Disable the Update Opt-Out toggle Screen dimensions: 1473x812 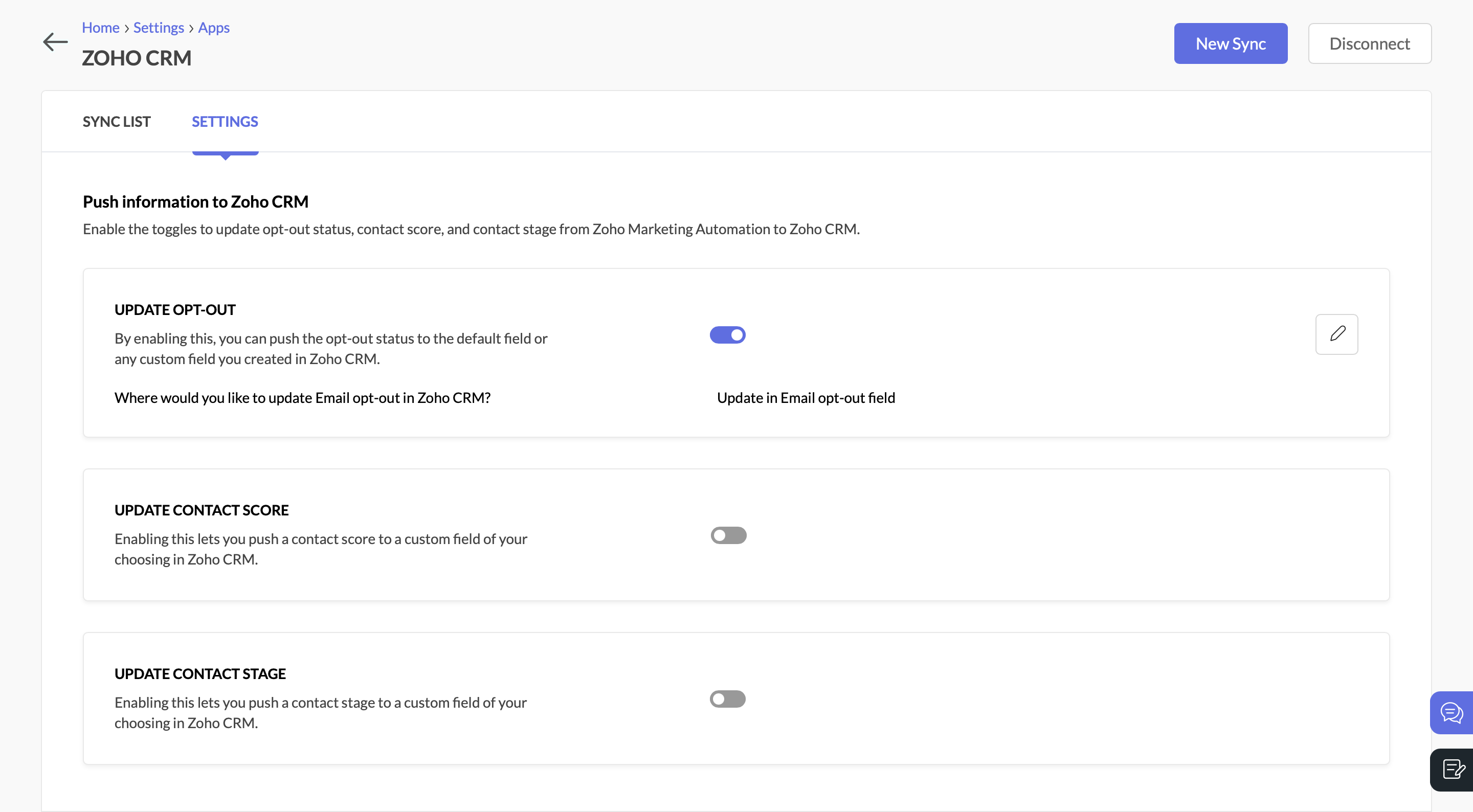[x=727, y=334]
